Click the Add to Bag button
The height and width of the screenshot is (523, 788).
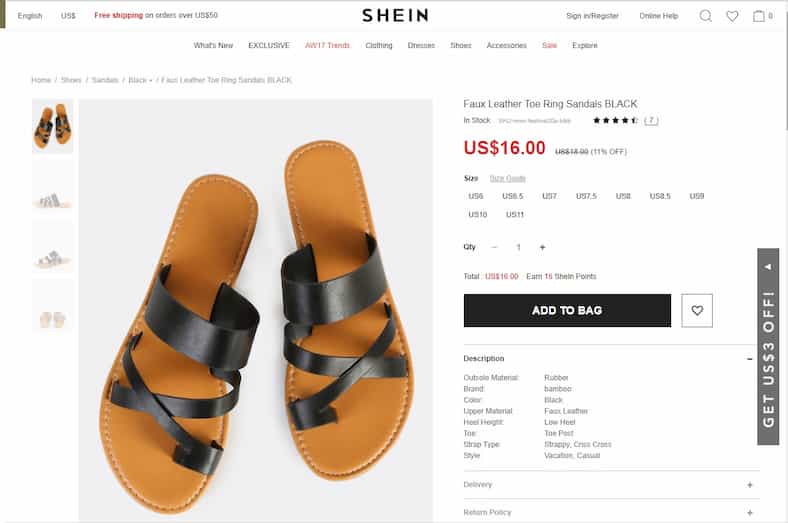point(567,310)
